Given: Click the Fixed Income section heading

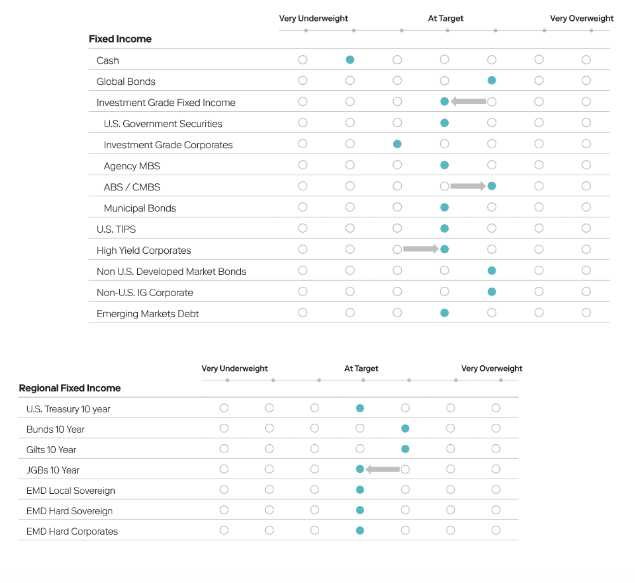Looking at the screenshot, I should 120,39.
